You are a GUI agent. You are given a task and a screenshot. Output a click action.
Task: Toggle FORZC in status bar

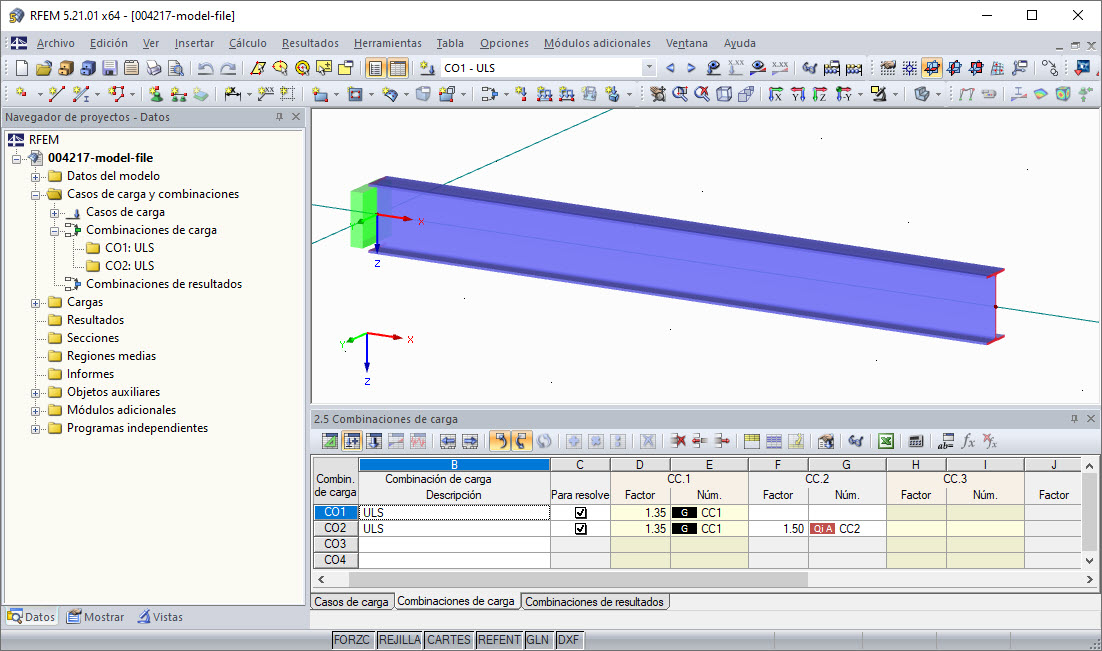(x=351, y=640)
